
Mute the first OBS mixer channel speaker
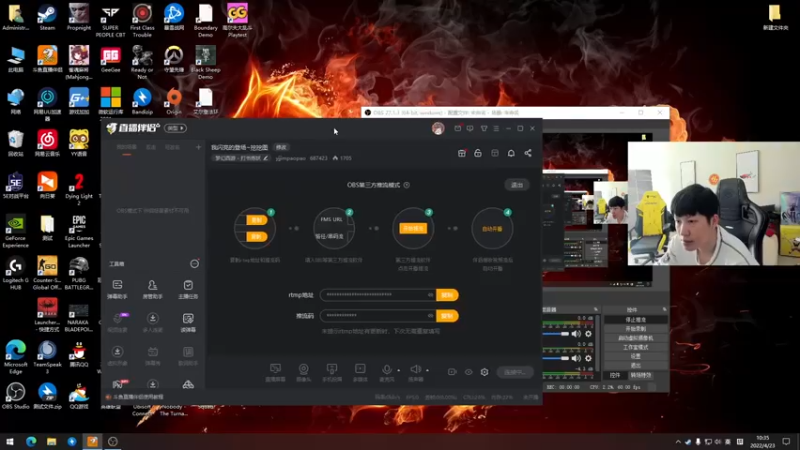pos(576,334)
